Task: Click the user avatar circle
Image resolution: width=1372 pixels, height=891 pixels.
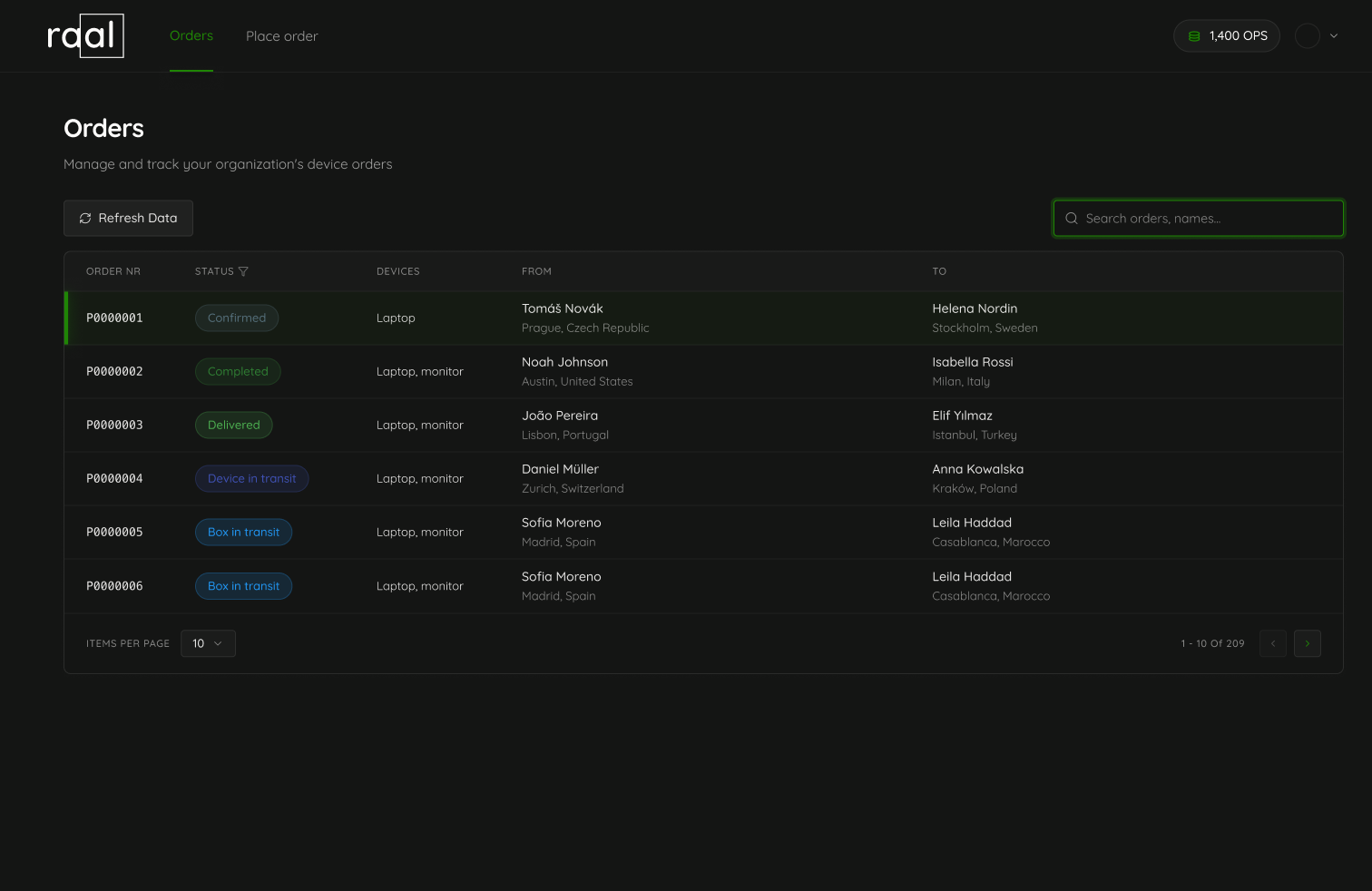Action: click(x=1307, y=35)
